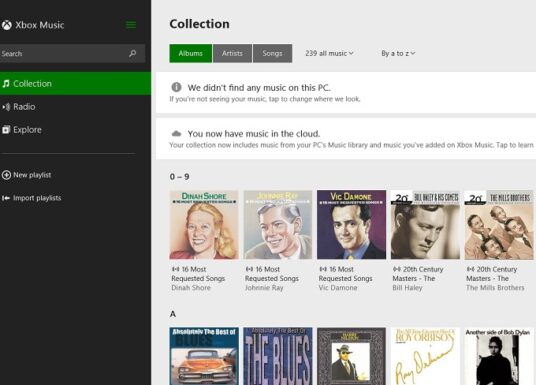Click the Xbox logo icon
536x385 pixels.
[6, 25]
